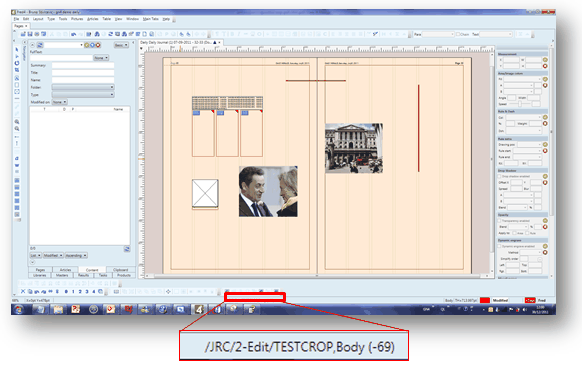Click the scissors cut icon in the bottom toolbar

(x=23, y=292)
